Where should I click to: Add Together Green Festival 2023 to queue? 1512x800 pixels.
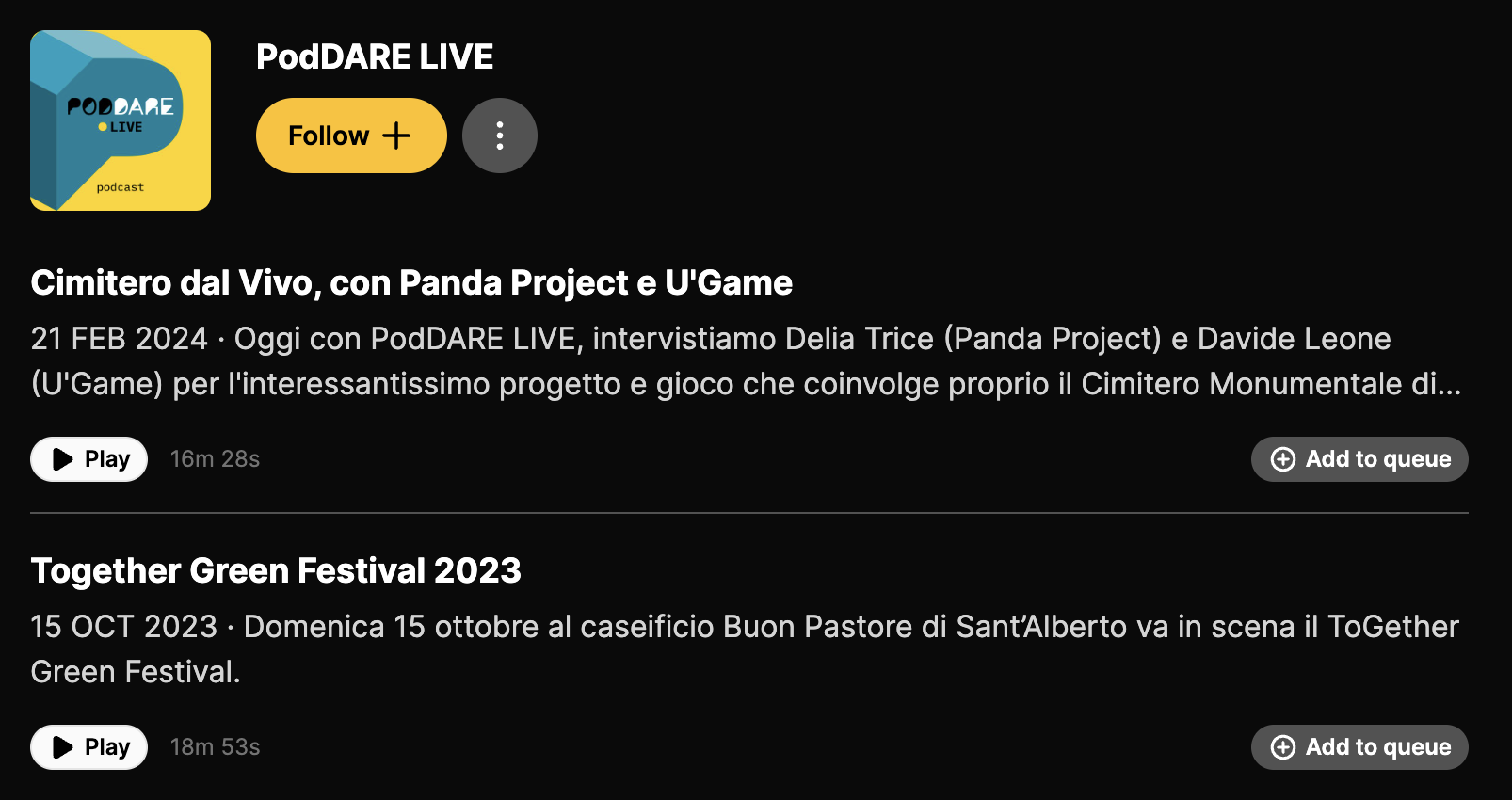coord(1359,746)
